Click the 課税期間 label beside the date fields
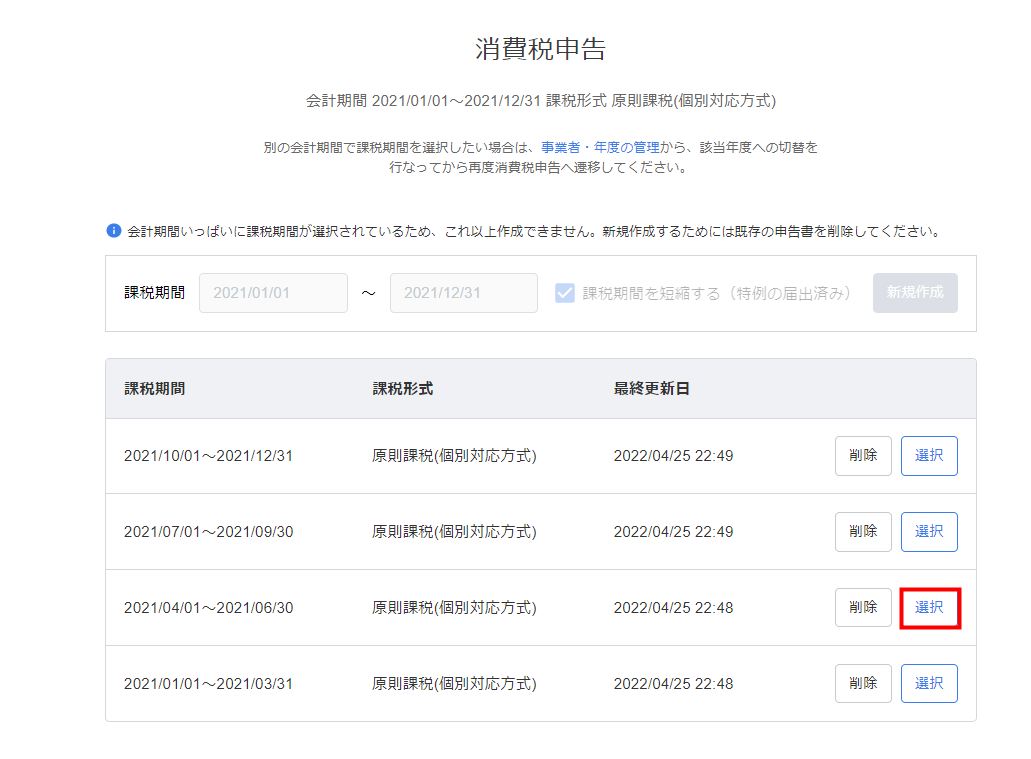 [152, 292]
